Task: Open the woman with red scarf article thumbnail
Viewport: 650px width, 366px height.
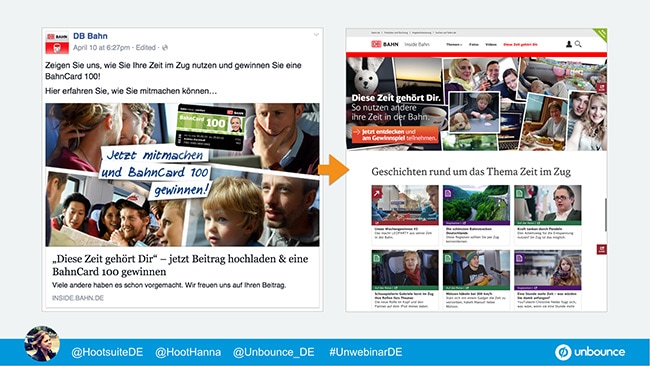Action: pos(405,270)
